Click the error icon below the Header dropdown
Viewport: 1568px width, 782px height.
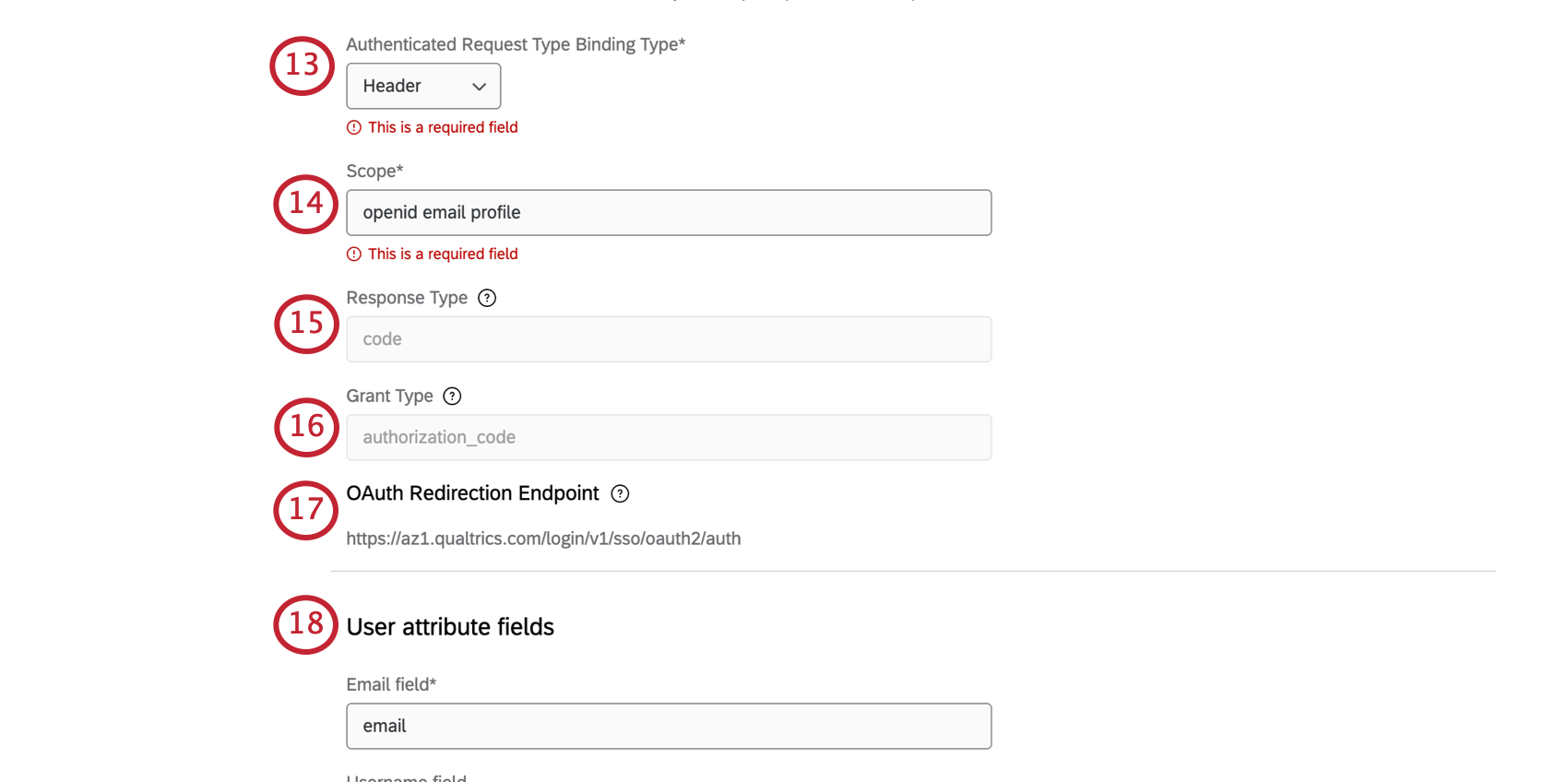coord(354,128)
